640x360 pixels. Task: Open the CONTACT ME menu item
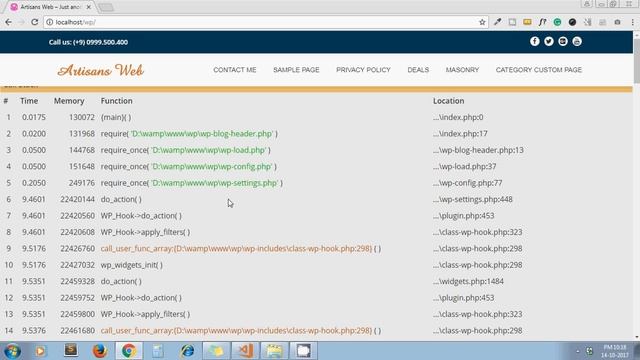(x=235, y=70)
